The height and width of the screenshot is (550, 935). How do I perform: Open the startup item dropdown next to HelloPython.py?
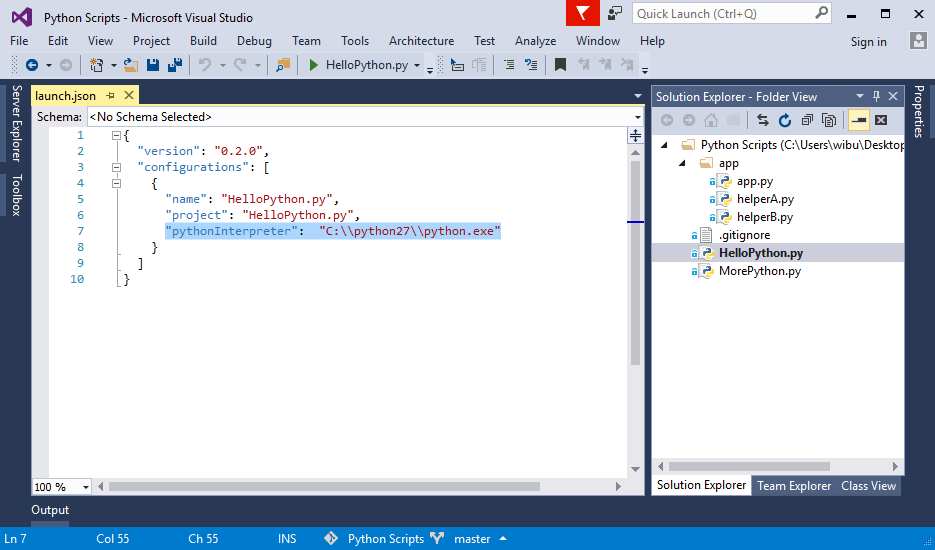pyautogui.click(x=417, y=66)
